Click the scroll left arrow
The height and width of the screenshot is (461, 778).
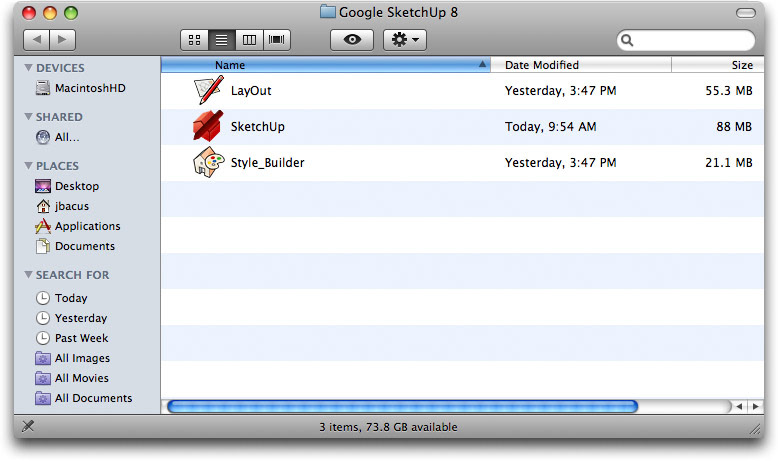click(x=739, y=406)
